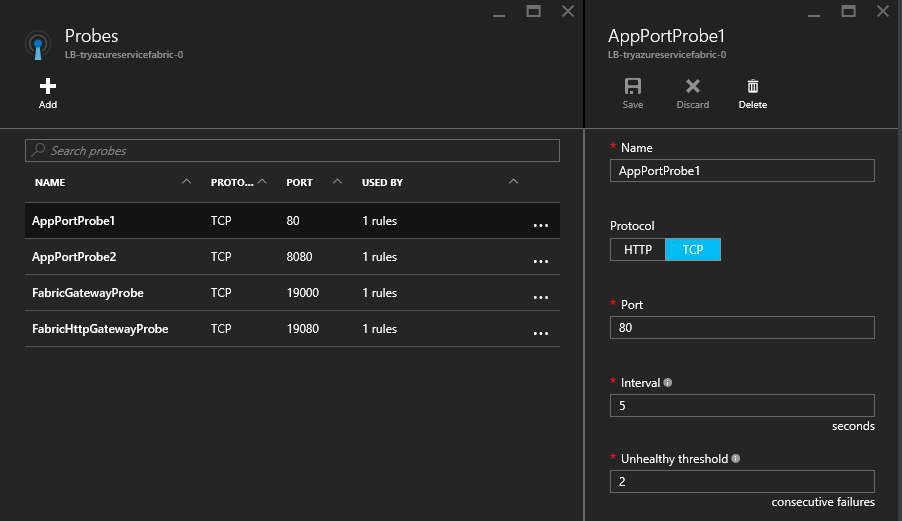Screen dimensions: 902x521
Task: Select the AppPortProbe2 row
Action: point(74,257)
